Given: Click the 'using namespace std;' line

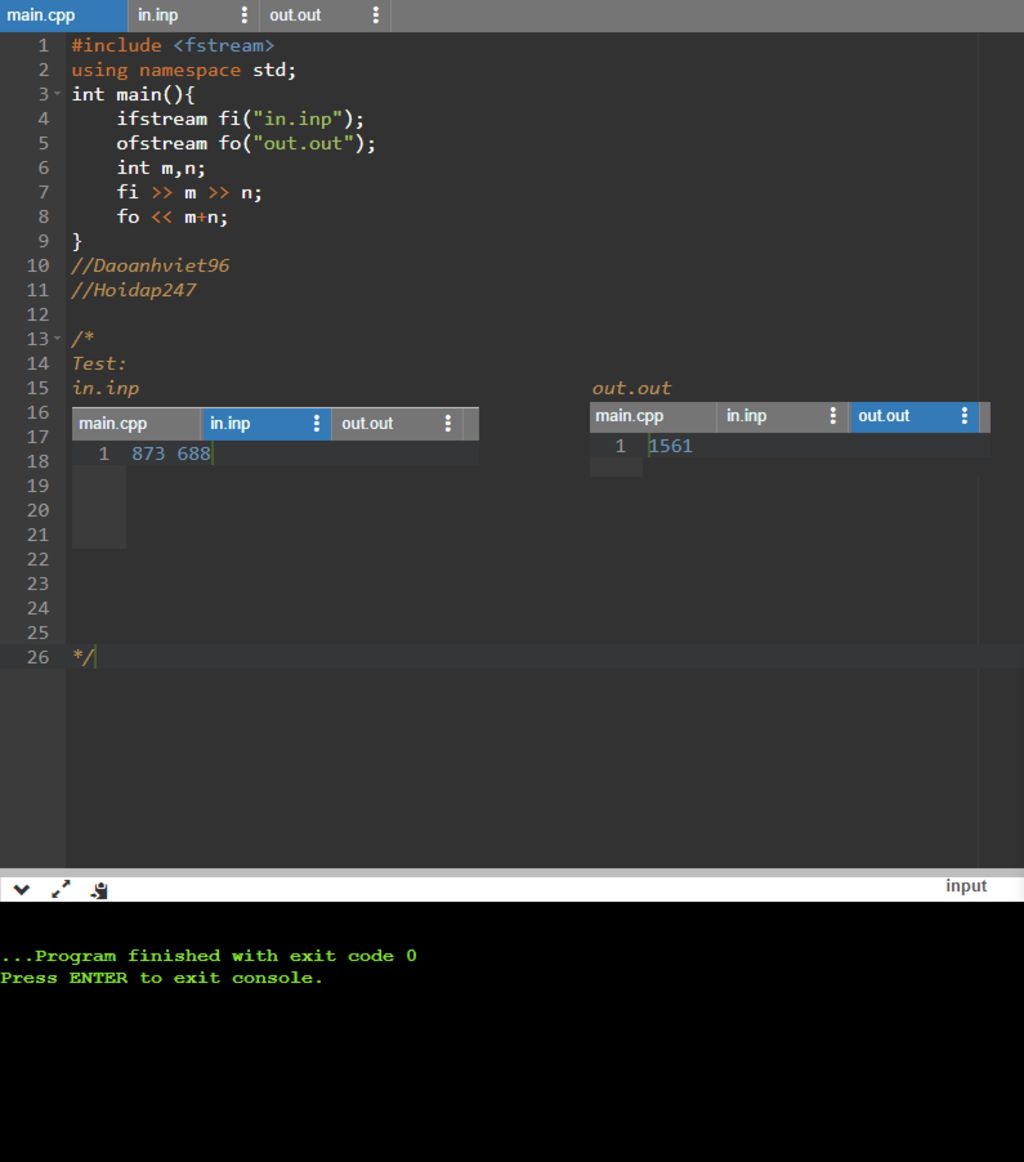Looking at the screenshot, I should point(184,70).
